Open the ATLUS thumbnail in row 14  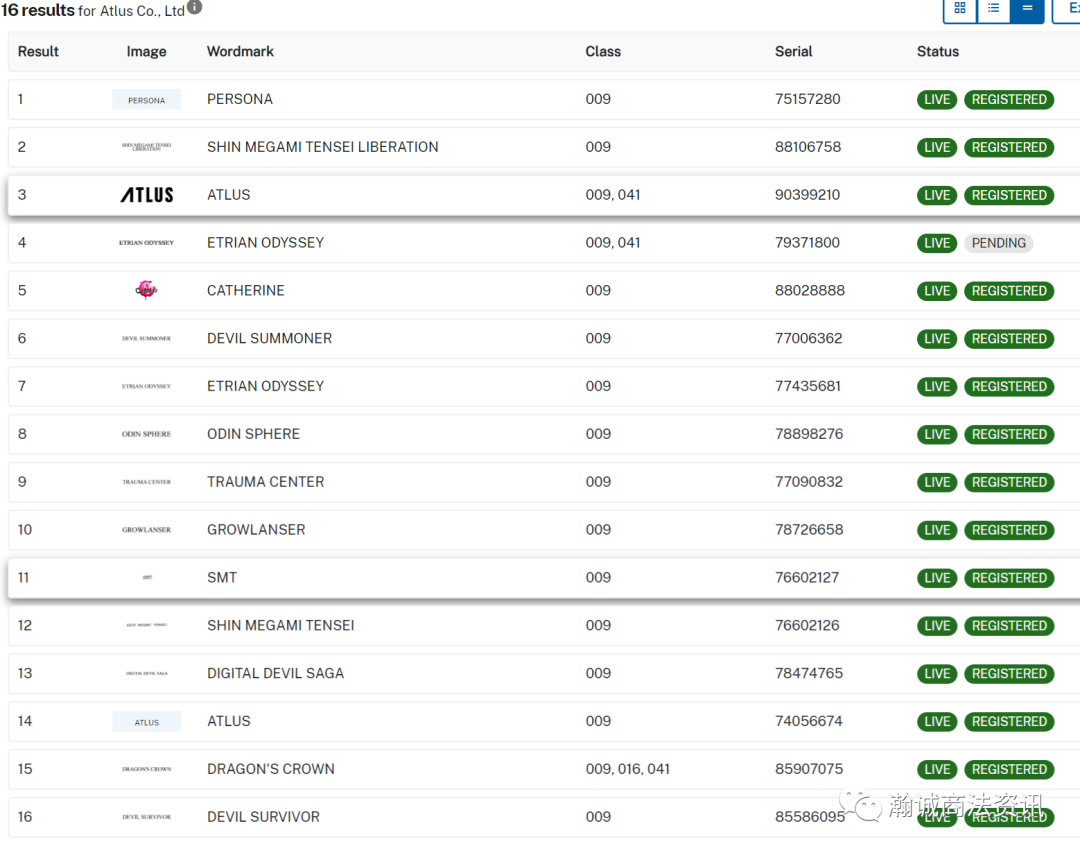pyautogui.click(x=147, y=721)
